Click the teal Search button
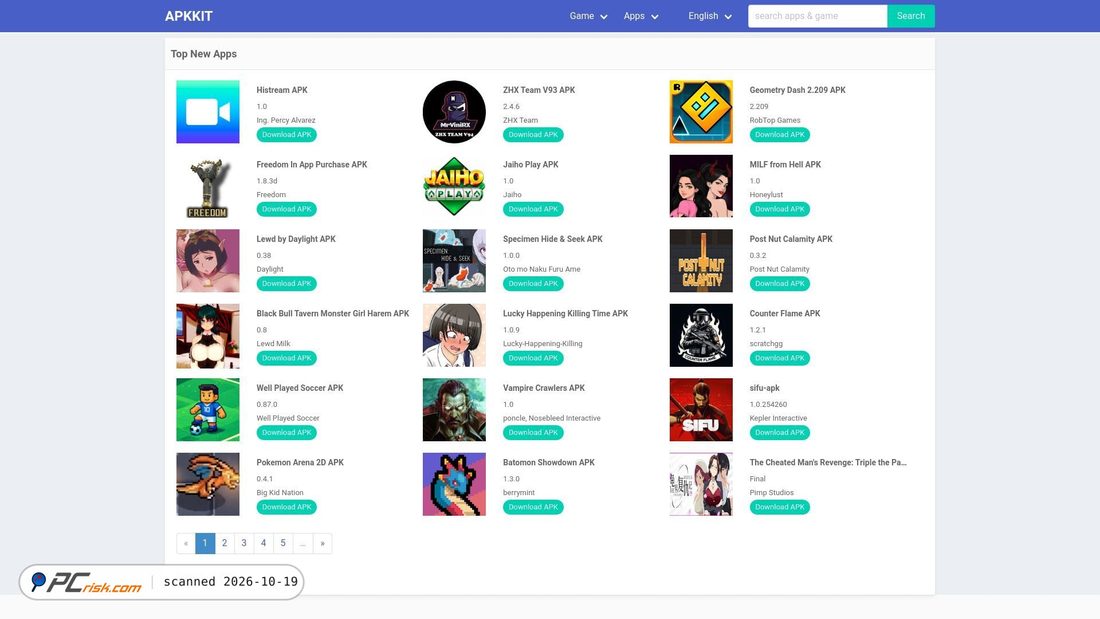 (911, 16)
